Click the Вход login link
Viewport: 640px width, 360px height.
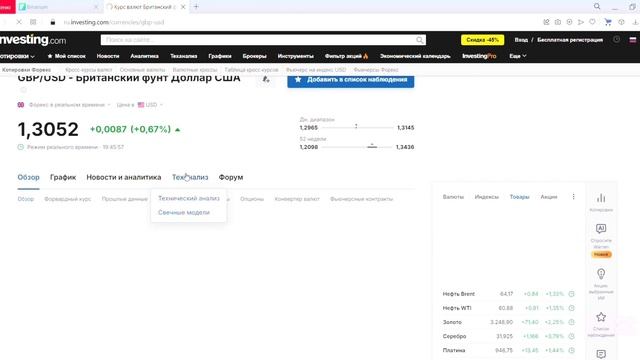521,40
